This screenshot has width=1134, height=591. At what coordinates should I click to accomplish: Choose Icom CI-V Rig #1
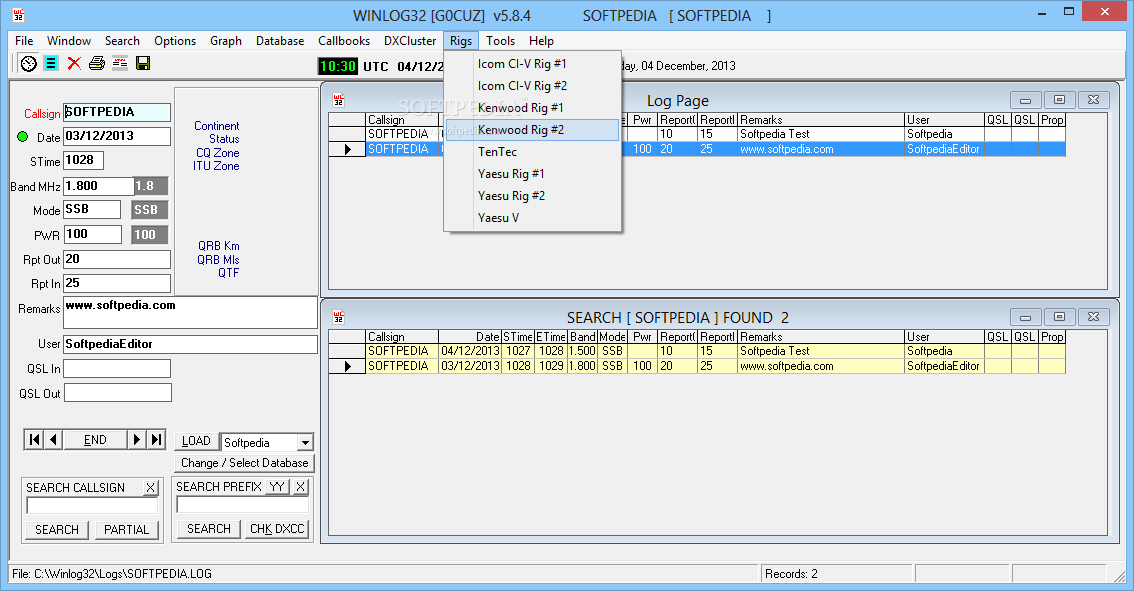[x=532, y=64]
